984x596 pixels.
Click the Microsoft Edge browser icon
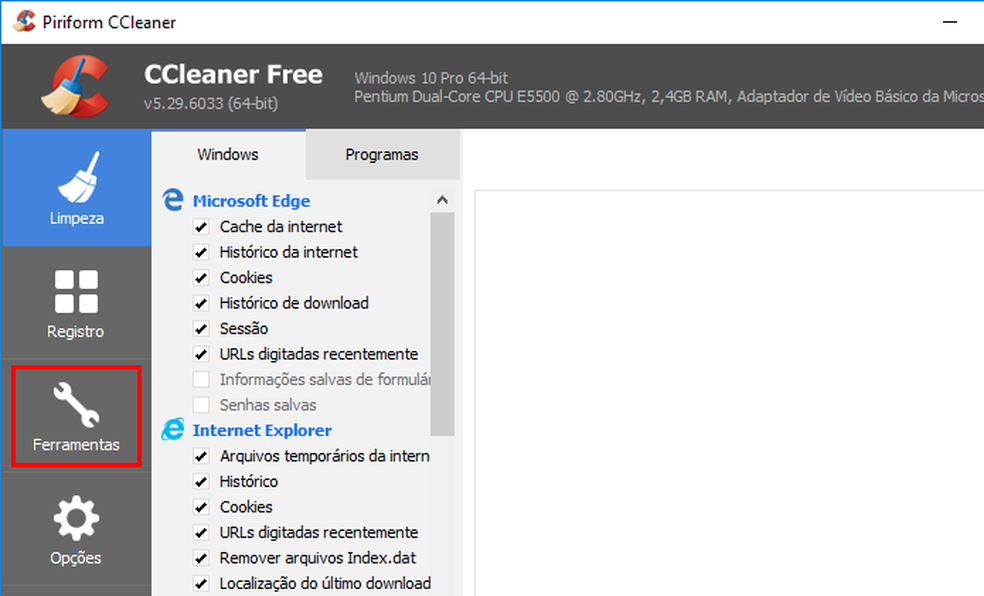click(173, 200)
